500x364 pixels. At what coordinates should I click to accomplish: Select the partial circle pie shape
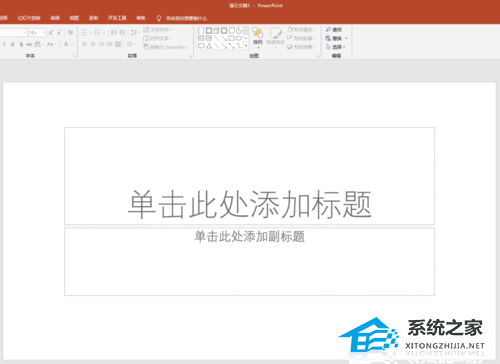tap(239, 31)
